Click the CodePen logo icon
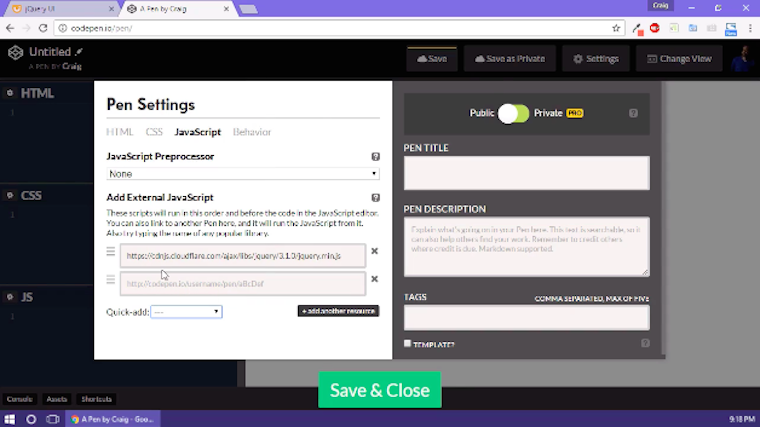 point(16,52)
